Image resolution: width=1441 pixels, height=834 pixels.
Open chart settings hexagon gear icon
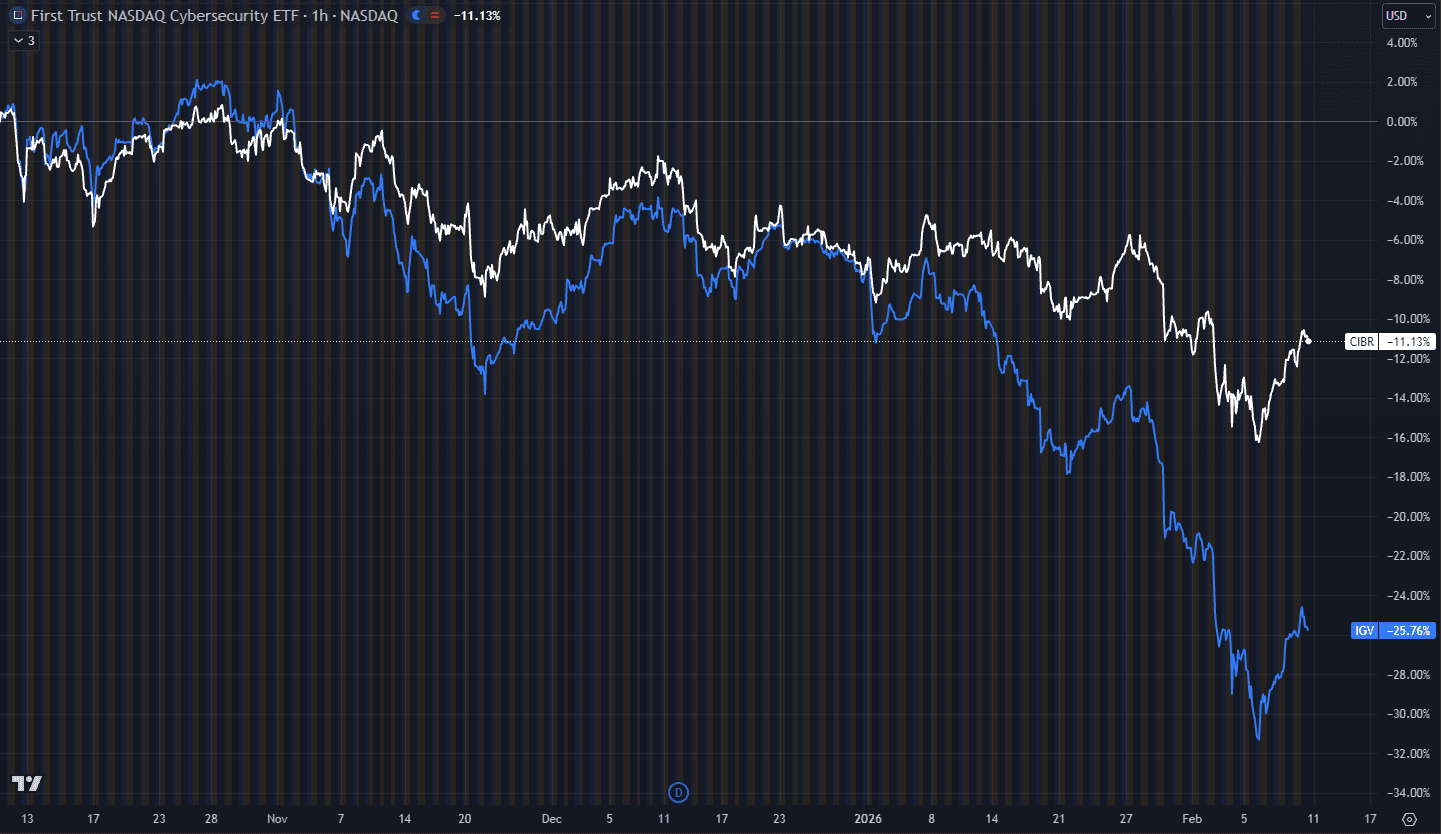(1410, 819)
